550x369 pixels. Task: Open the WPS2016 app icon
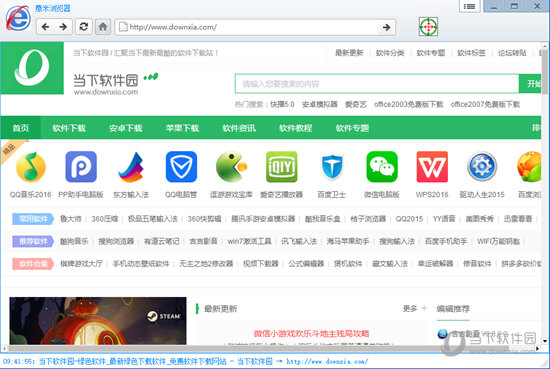coord(432,167)
